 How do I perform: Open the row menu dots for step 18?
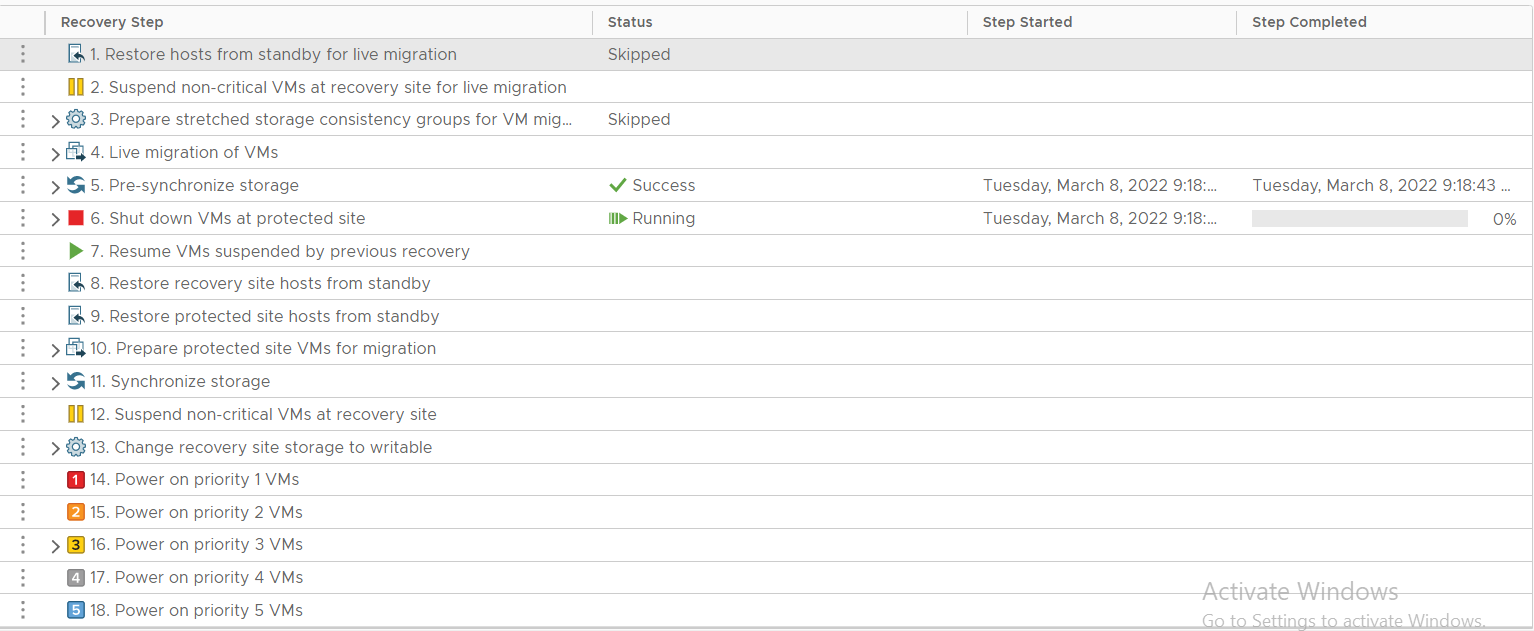[x=23, y=610]
